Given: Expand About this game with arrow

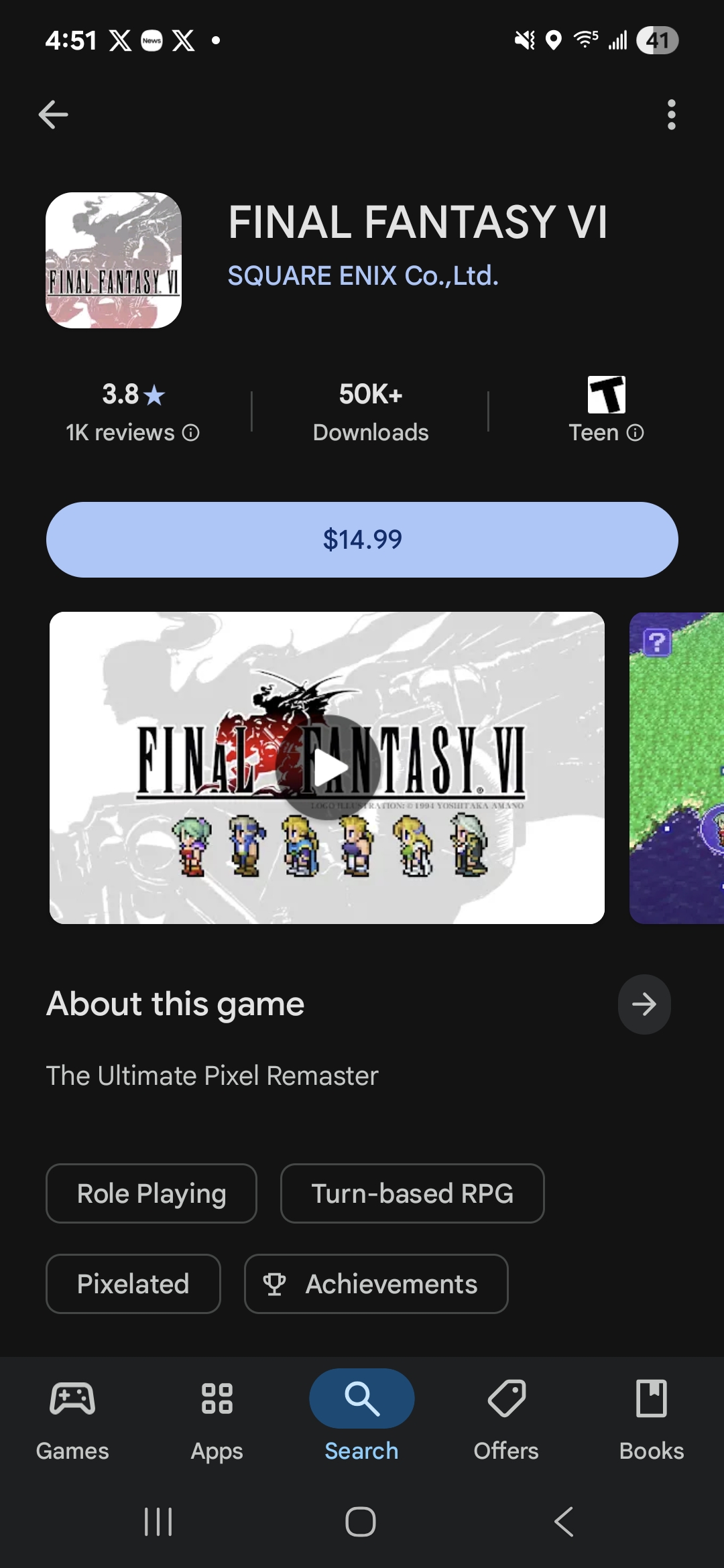Looking at the screenshot, I should [644, 1004].
